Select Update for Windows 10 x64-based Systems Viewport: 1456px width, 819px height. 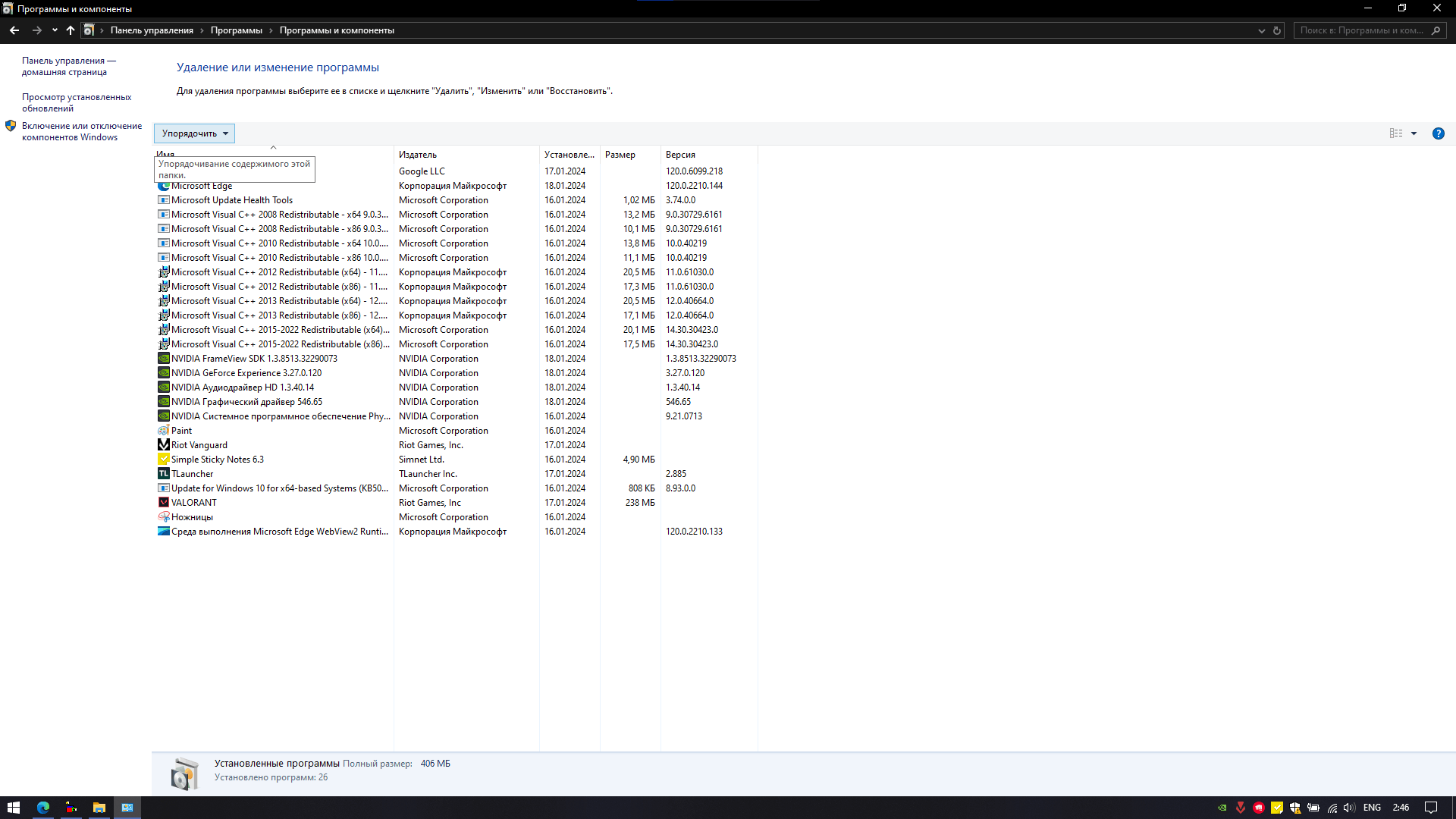tap(457, 488)
